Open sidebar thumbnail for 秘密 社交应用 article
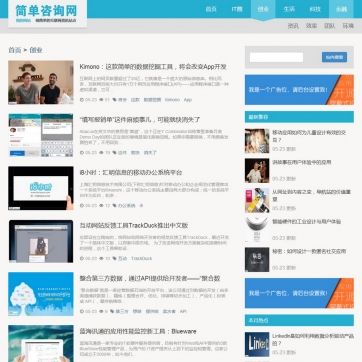This screenshot has width=362, height=362. point(257,260)
